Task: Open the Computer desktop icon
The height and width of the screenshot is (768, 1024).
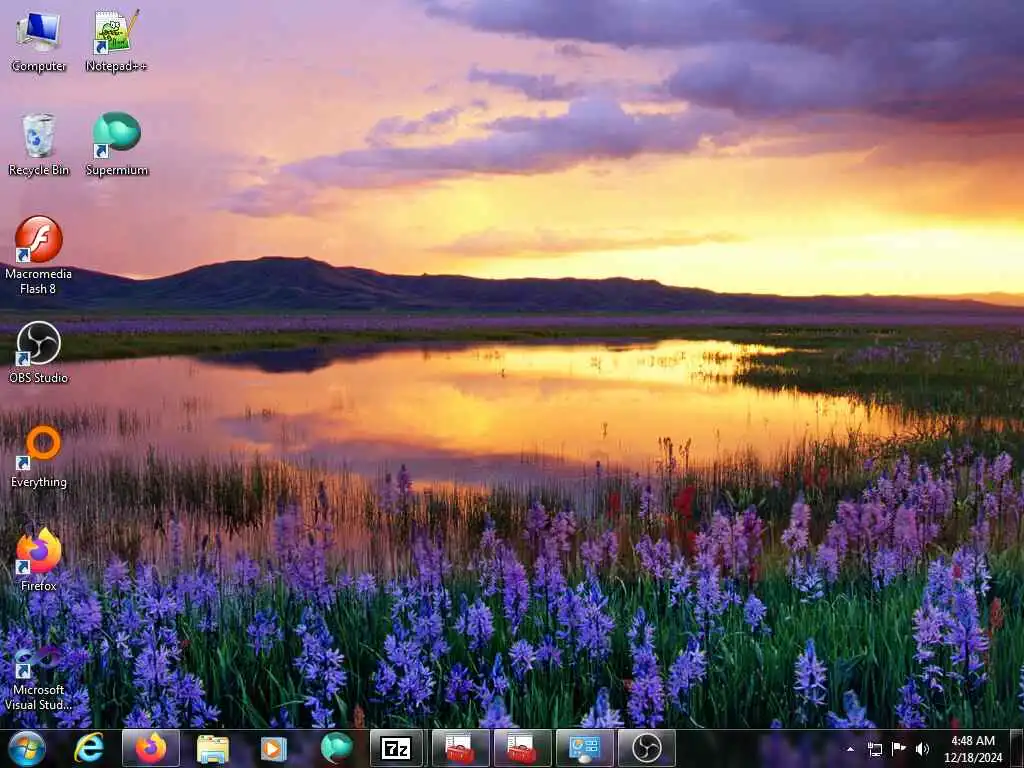Action: click(x=39, y=41)
